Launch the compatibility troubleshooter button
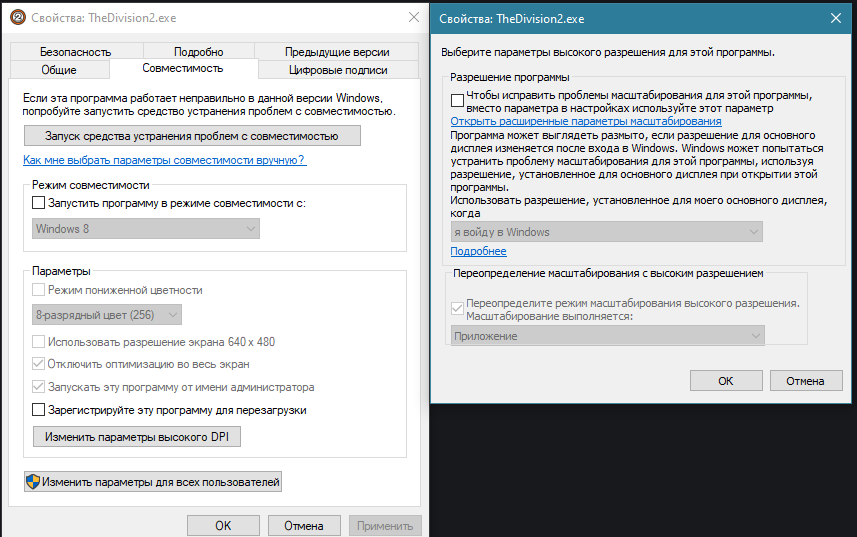This screenshot has width=857, height=537. click(191, 136)
